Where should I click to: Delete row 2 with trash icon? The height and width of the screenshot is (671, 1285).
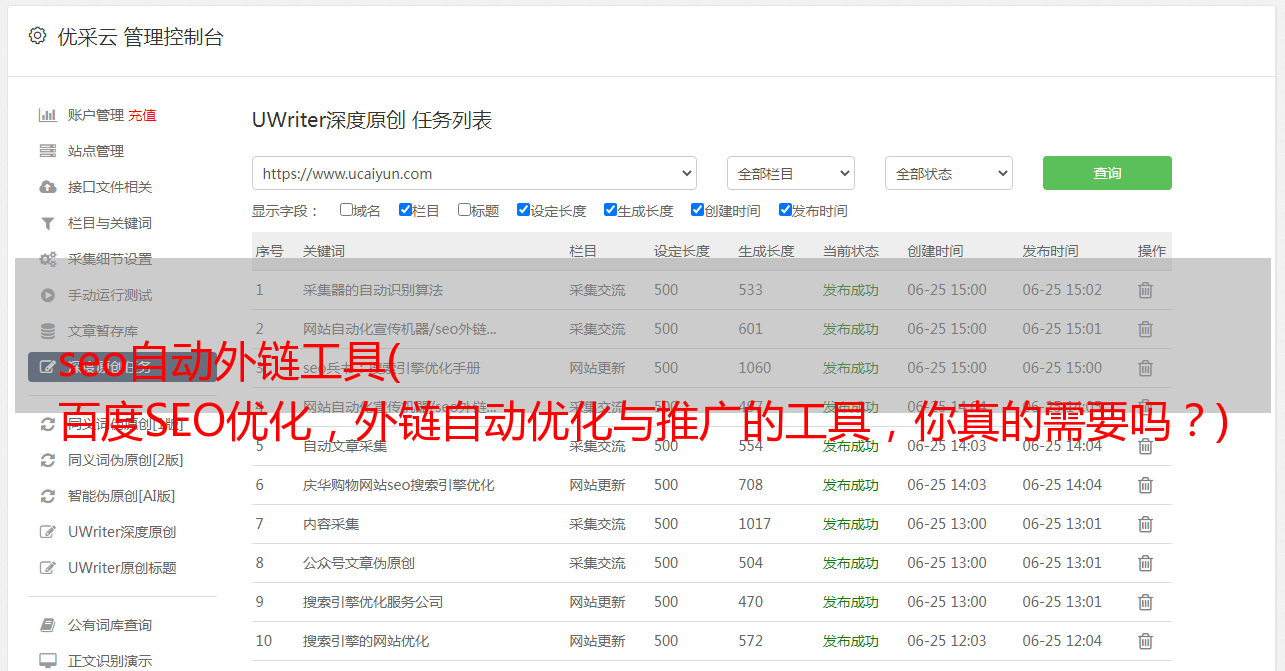[1145, 329]
